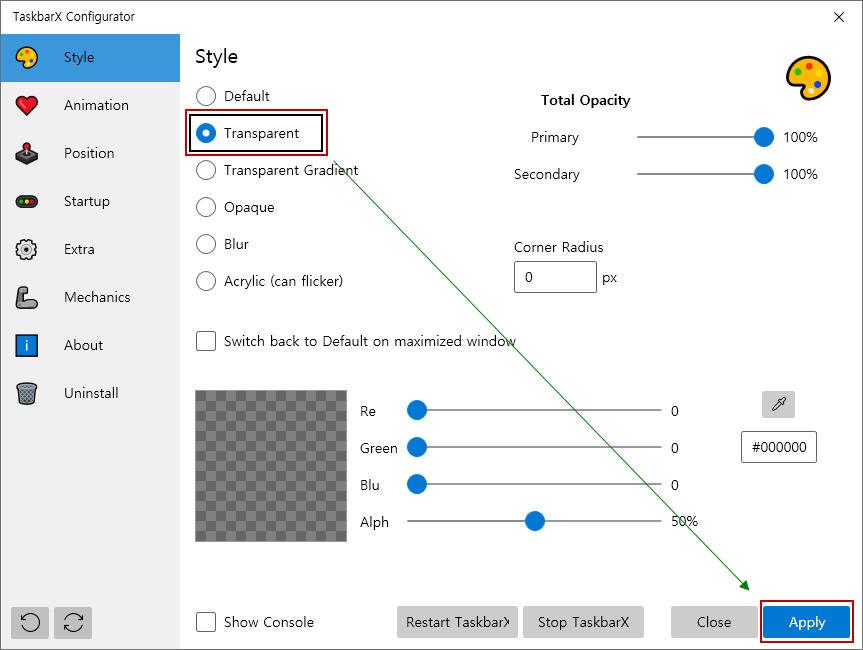Close the TaskbarX Configurator window
This screenshot has height=650, width=863.
tap(839, 17)
